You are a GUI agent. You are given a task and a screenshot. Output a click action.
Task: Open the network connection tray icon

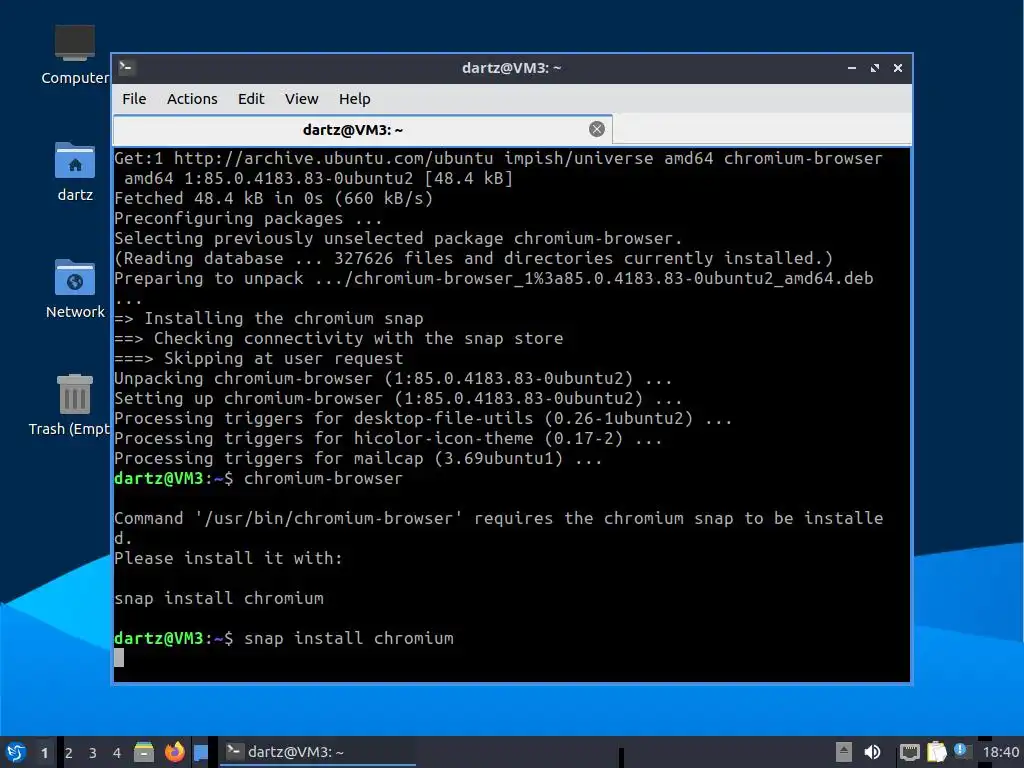(909, 752)
